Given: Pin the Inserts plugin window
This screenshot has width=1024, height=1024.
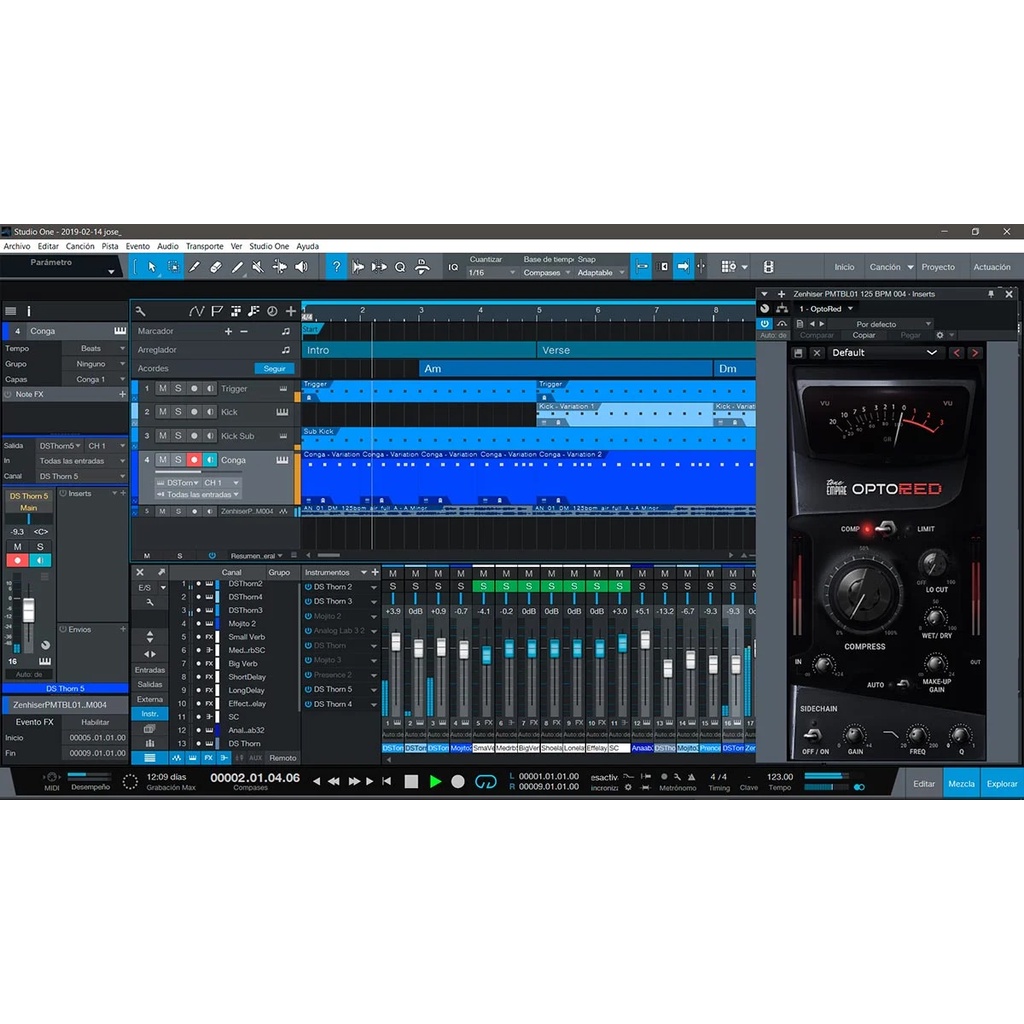Looking at the screenshot, I should tap(991, 294).
